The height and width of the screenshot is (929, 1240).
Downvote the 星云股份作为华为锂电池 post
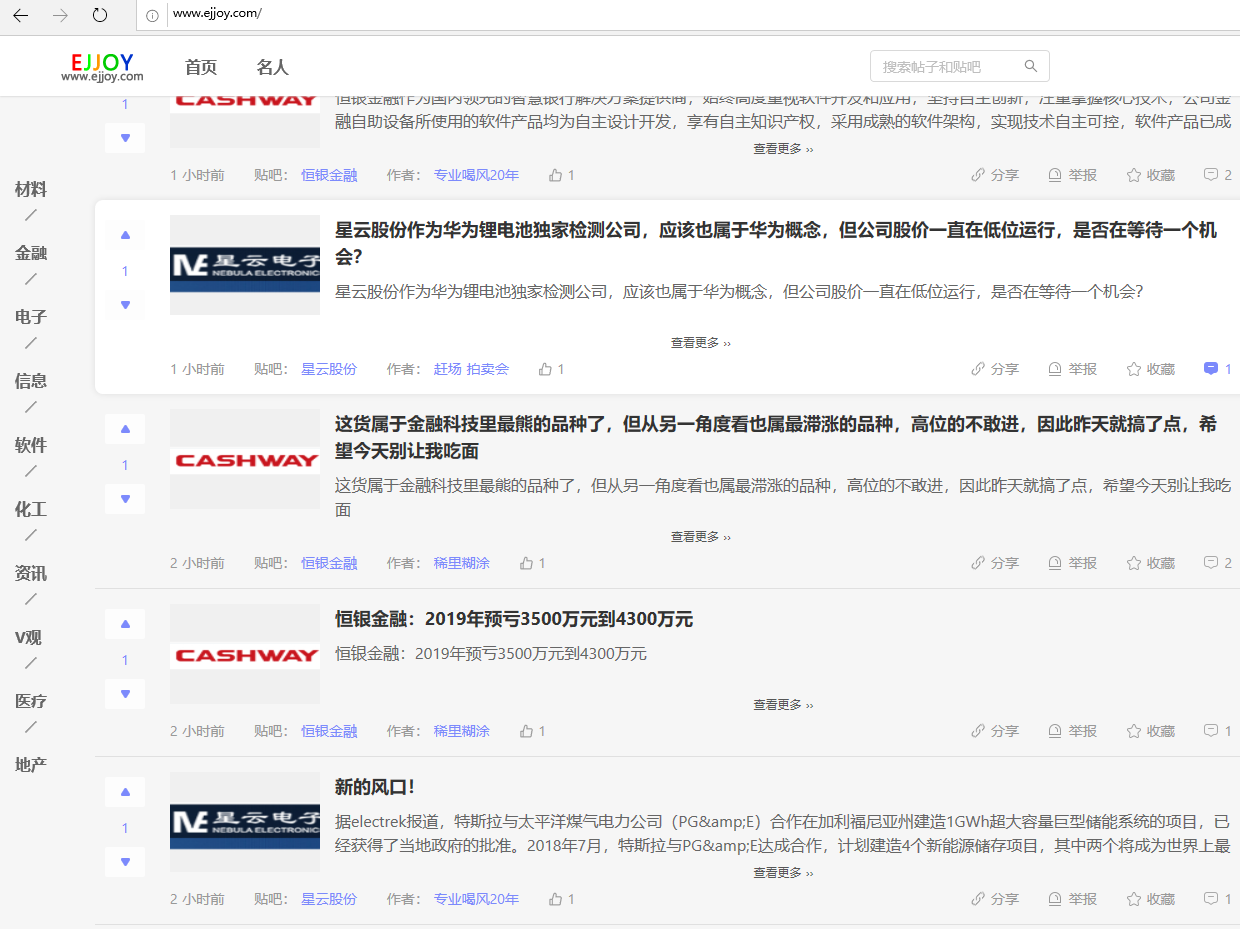point(125,305)
